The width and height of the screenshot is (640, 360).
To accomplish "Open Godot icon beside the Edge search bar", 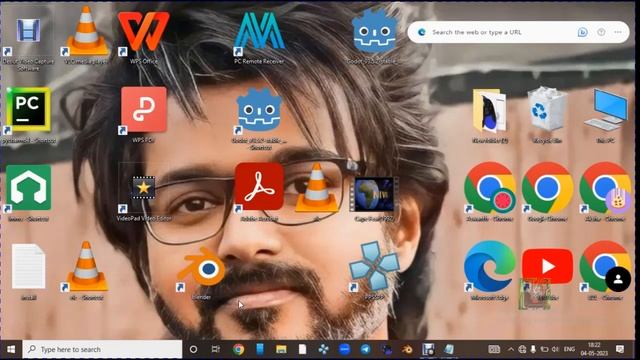I will click(374, 36).
